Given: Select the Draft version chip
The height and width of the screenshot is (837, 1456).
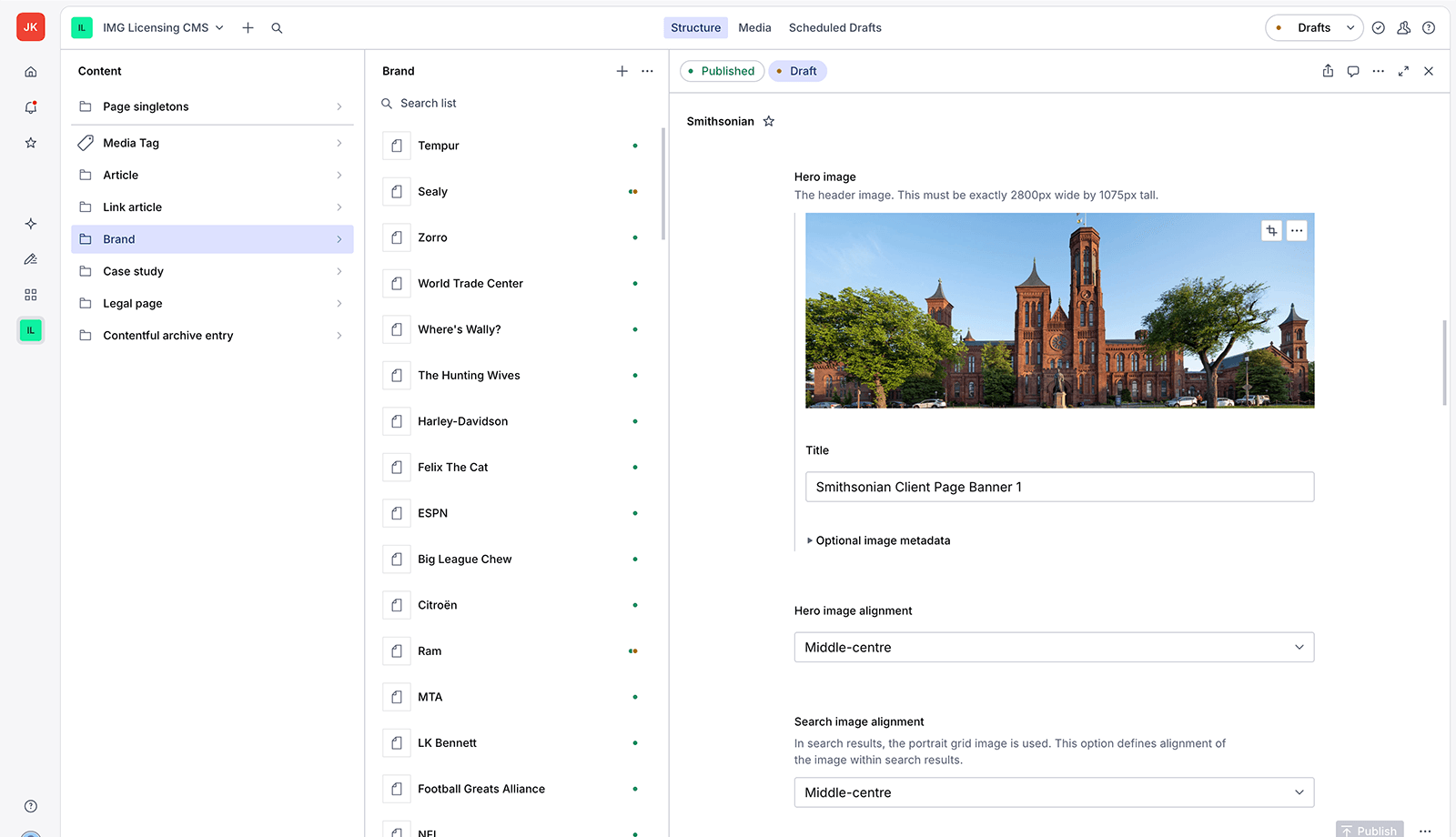Looking at the screenshot, I should (797, 71).
